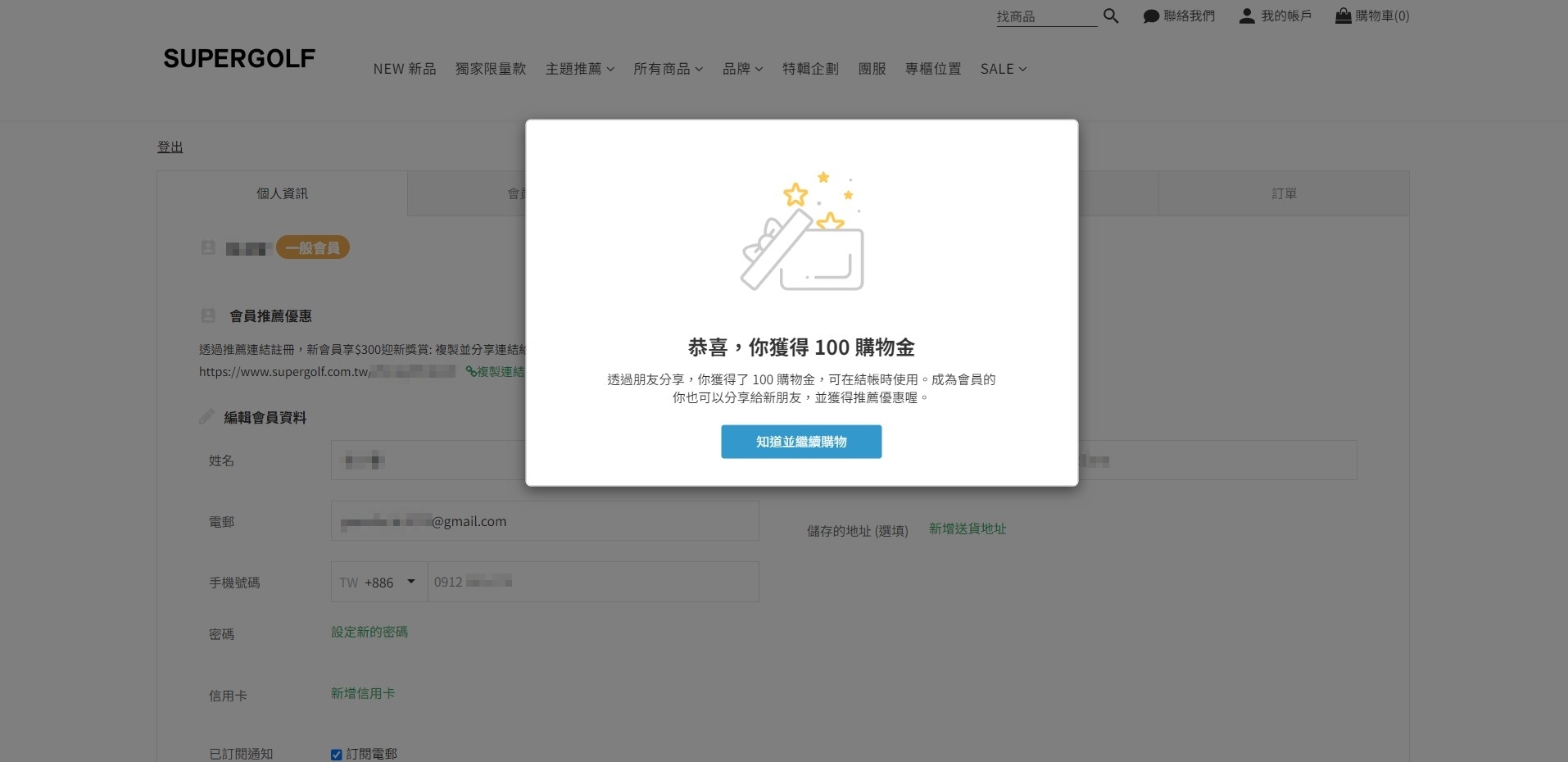Click the 會員推薦優惠 heading

(270, 316)
